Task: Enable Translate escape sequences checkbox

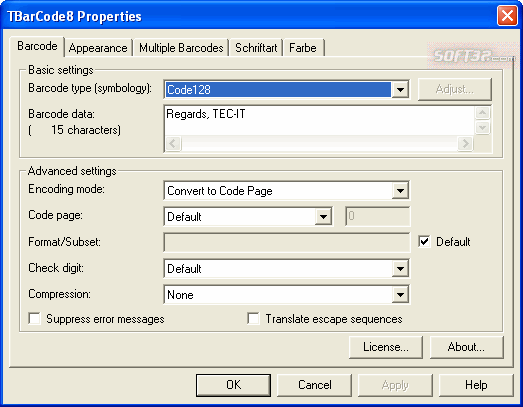Action: click(253, 319)
